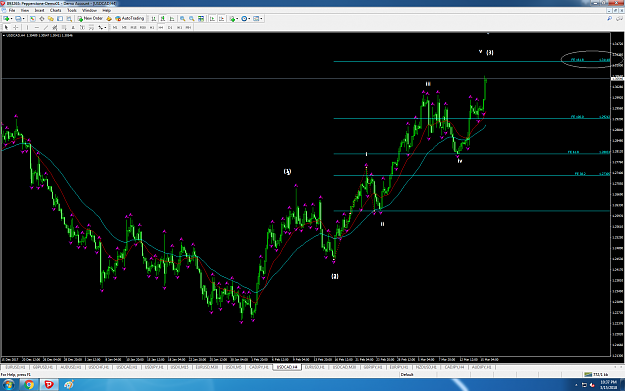Open Google Chrome from the taskbar

click(x=29, y=385)
